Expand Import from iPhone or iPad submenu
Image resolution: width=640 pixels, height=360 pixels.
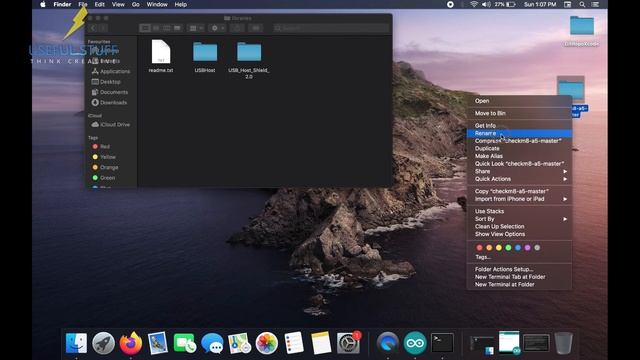click(x=519, y=199)
